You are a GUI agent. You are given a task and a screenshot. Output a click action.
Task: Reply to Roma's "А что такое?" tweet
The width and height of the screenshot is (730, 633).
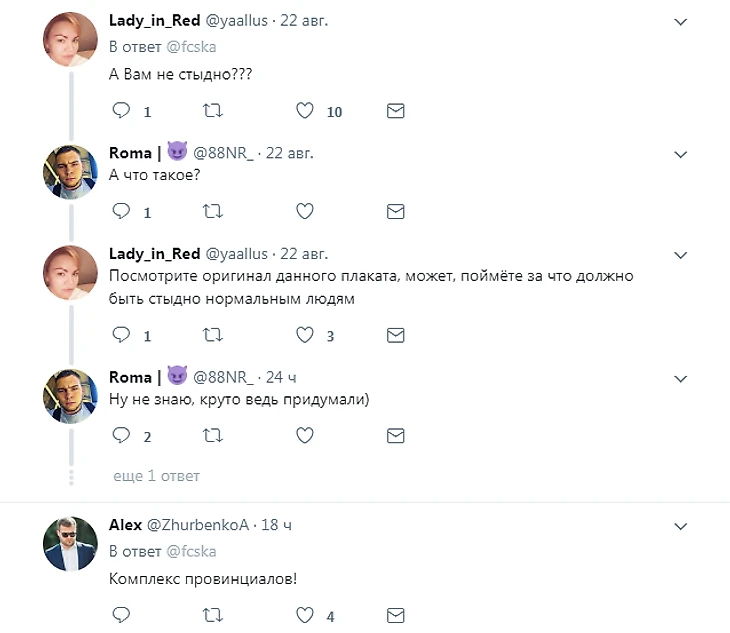[121, 211]
